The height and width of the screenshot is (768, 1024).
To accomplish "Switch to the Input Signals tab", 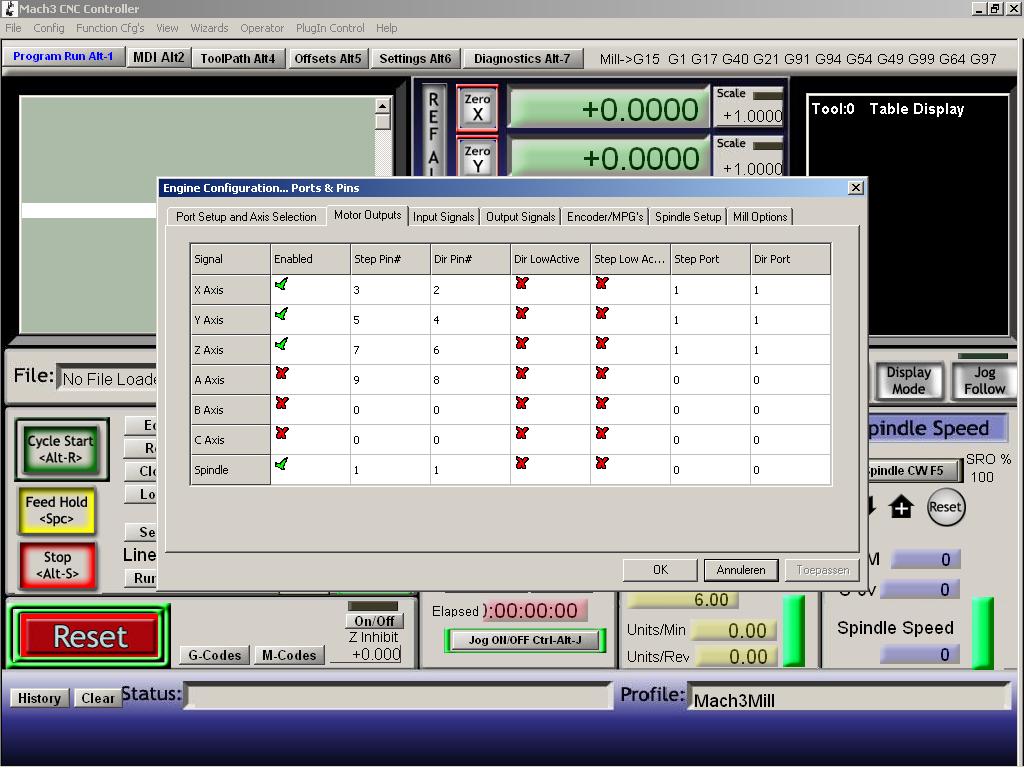I will [443, 217].
